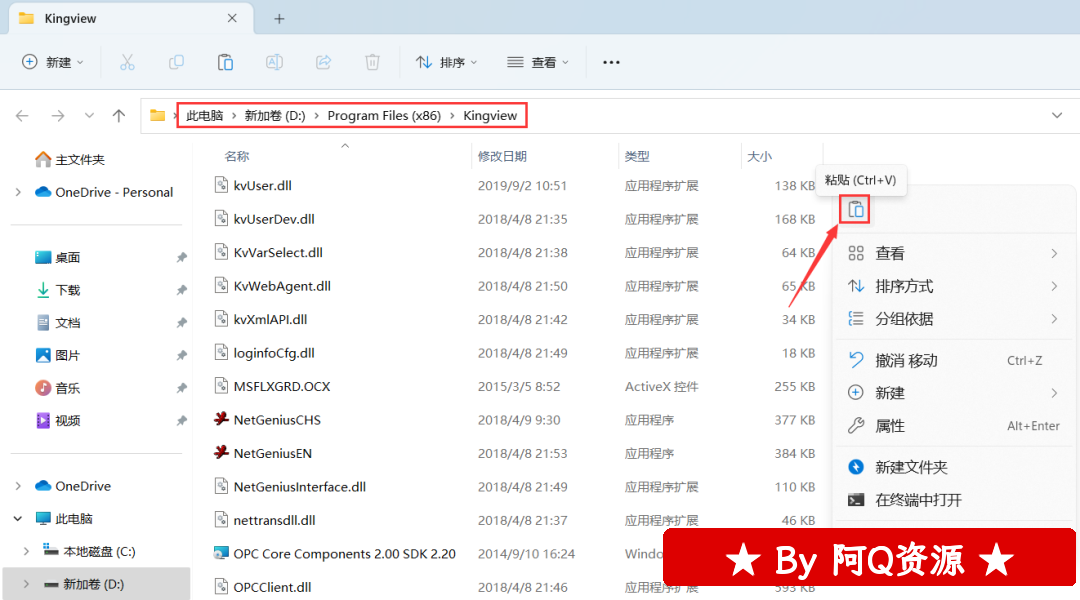The height and width of the screenshot is (600, 1080).
Task: Open the 查看 view dropdown in toolbar
Action: pos(538,63)
